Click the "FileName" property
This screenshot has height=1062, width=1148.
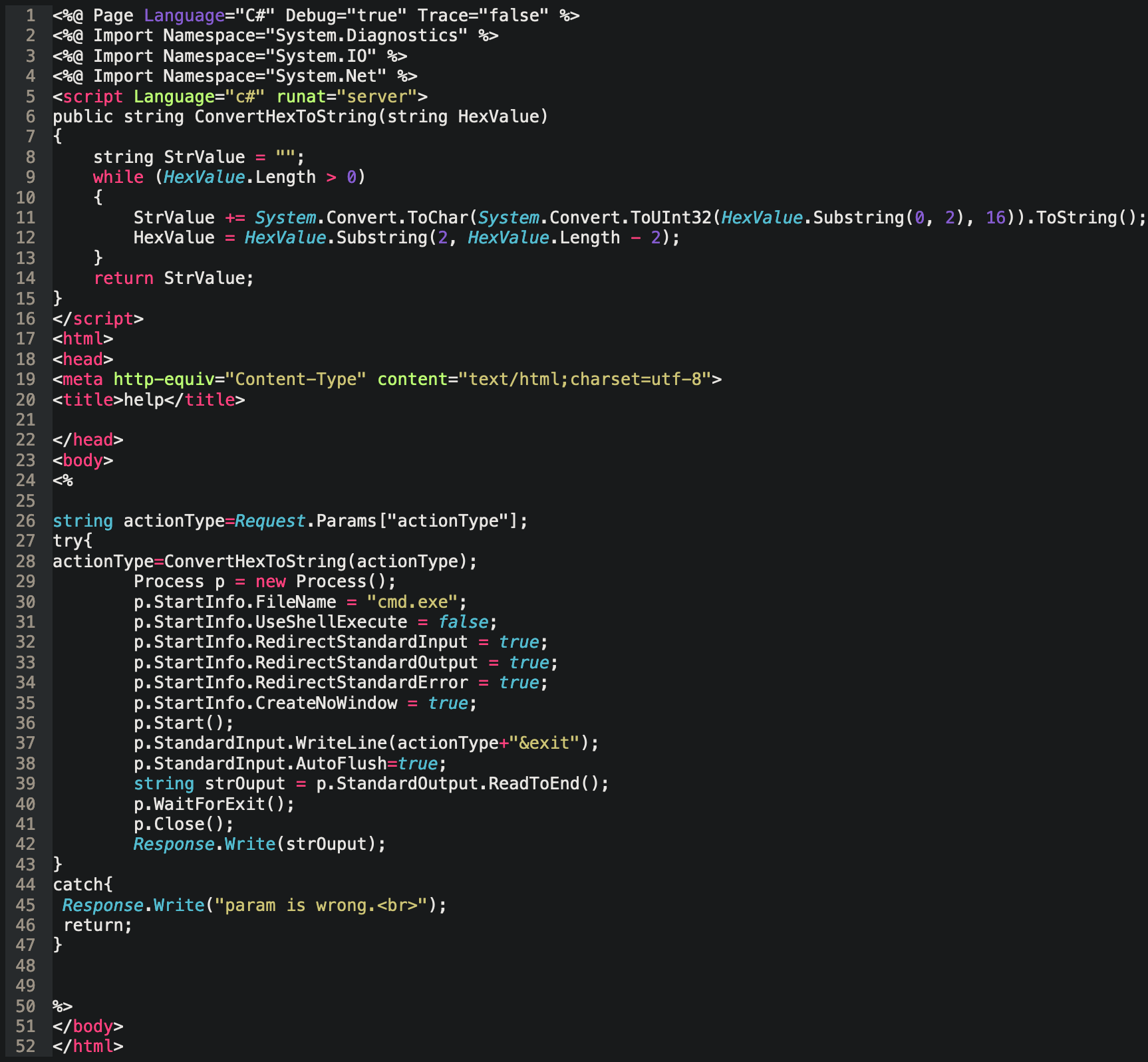click(296, 602)
